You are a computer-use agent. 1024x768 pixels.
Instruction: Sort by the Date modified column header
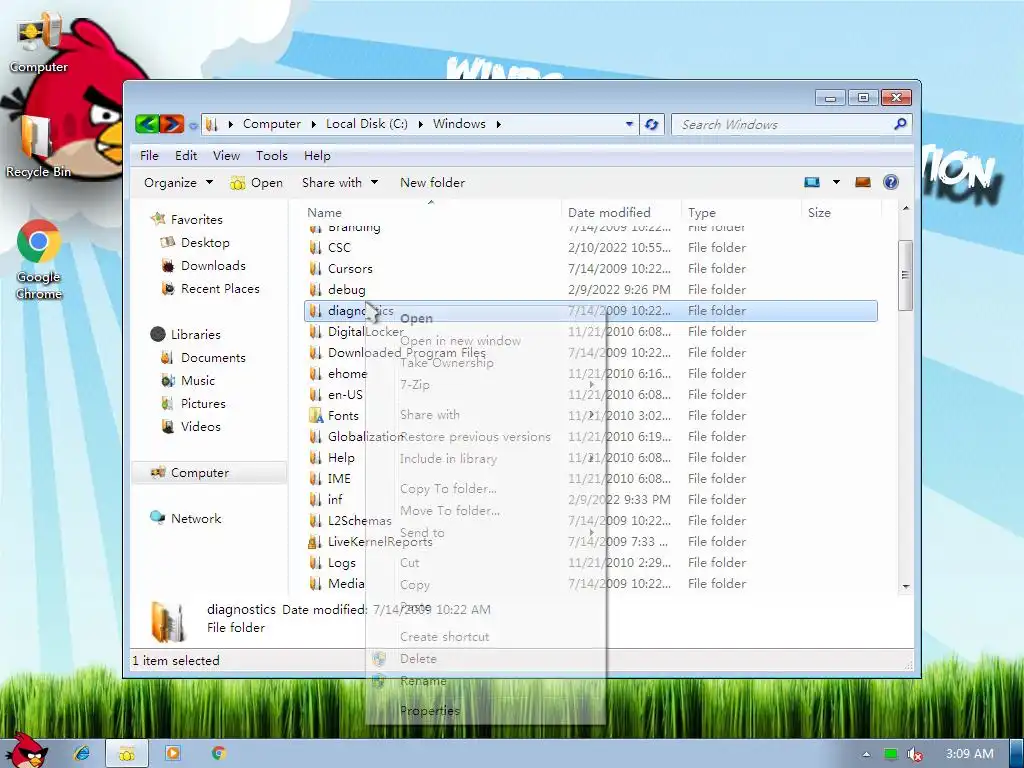pyautogui.click(x=620, y=212)
